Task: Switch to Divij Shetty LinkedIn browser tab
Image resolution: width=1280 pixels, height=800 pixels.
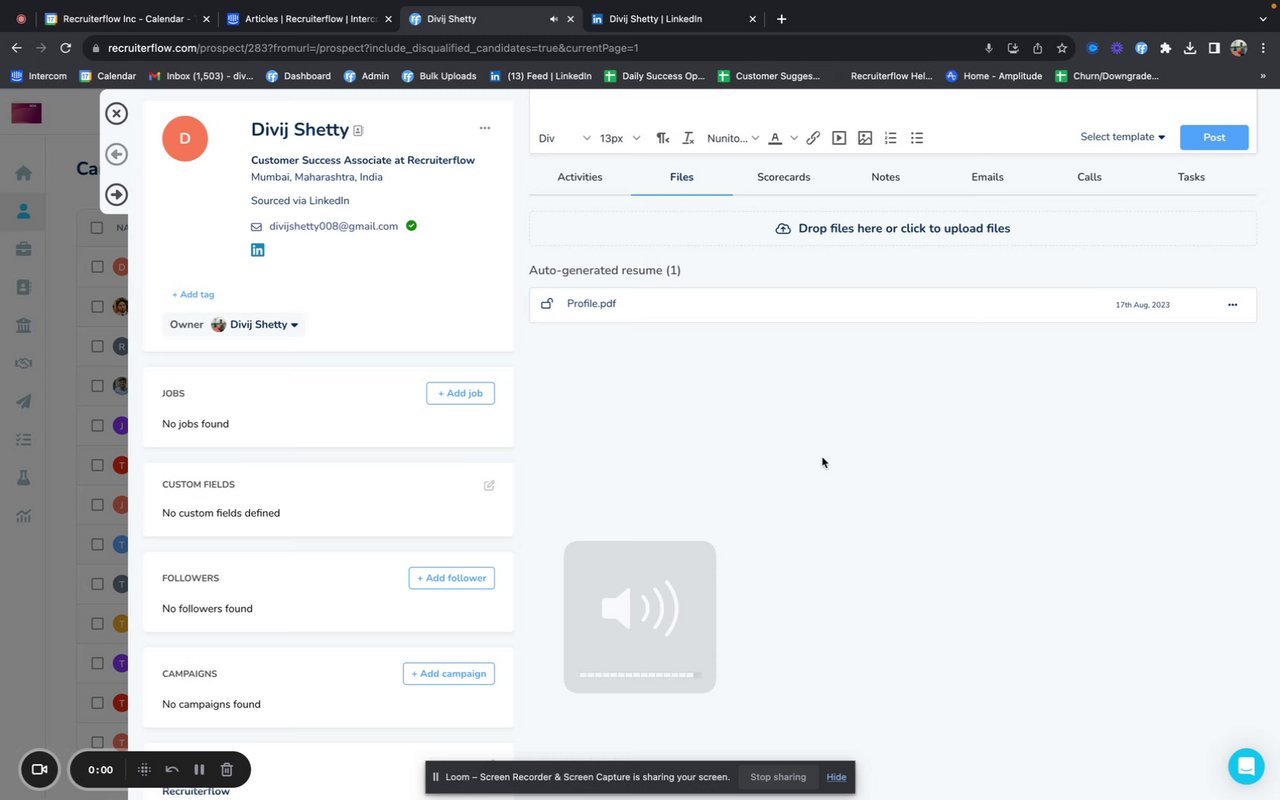Action: (673, 19)
